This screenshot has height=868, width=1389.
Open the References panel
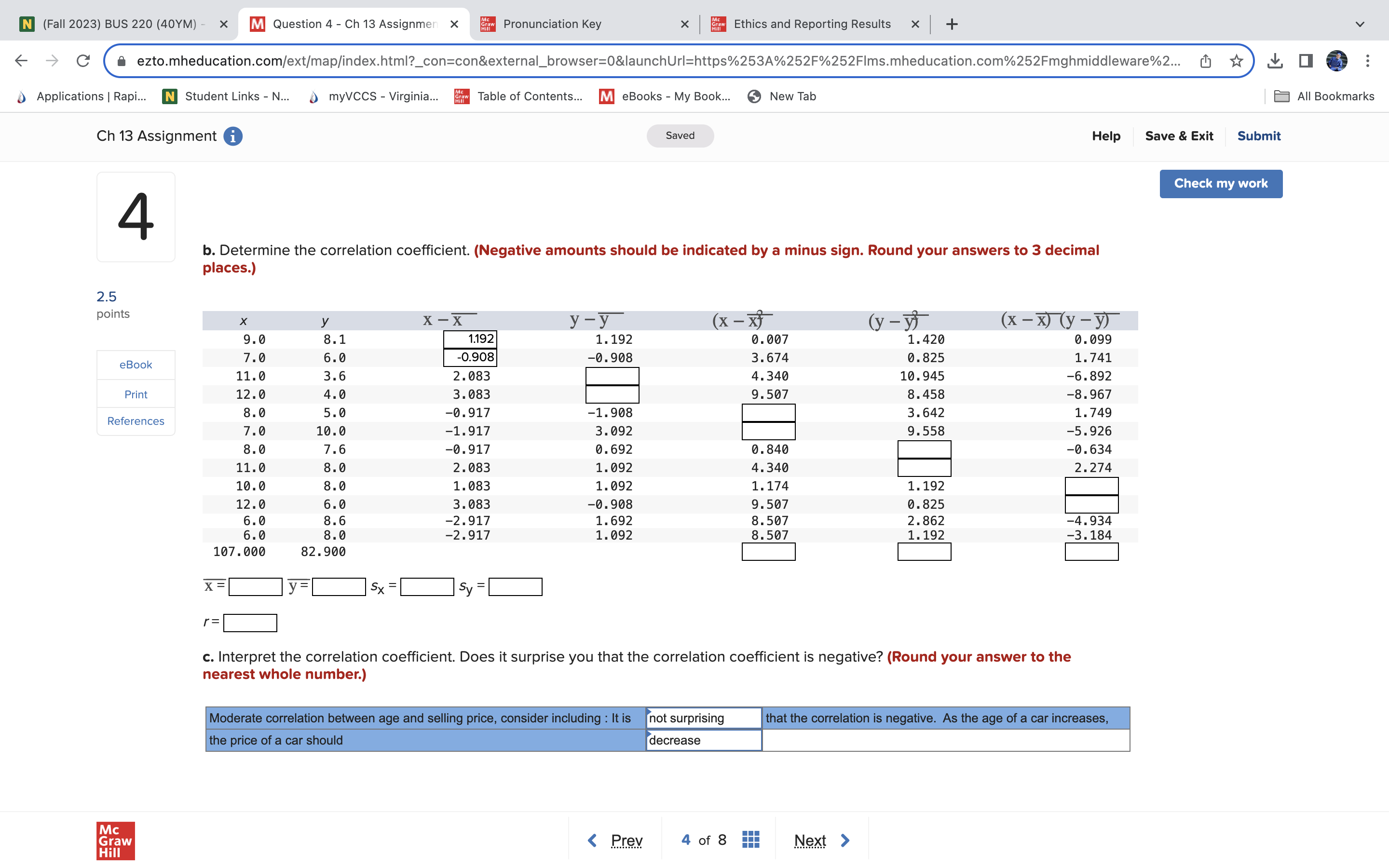point(136,421)
